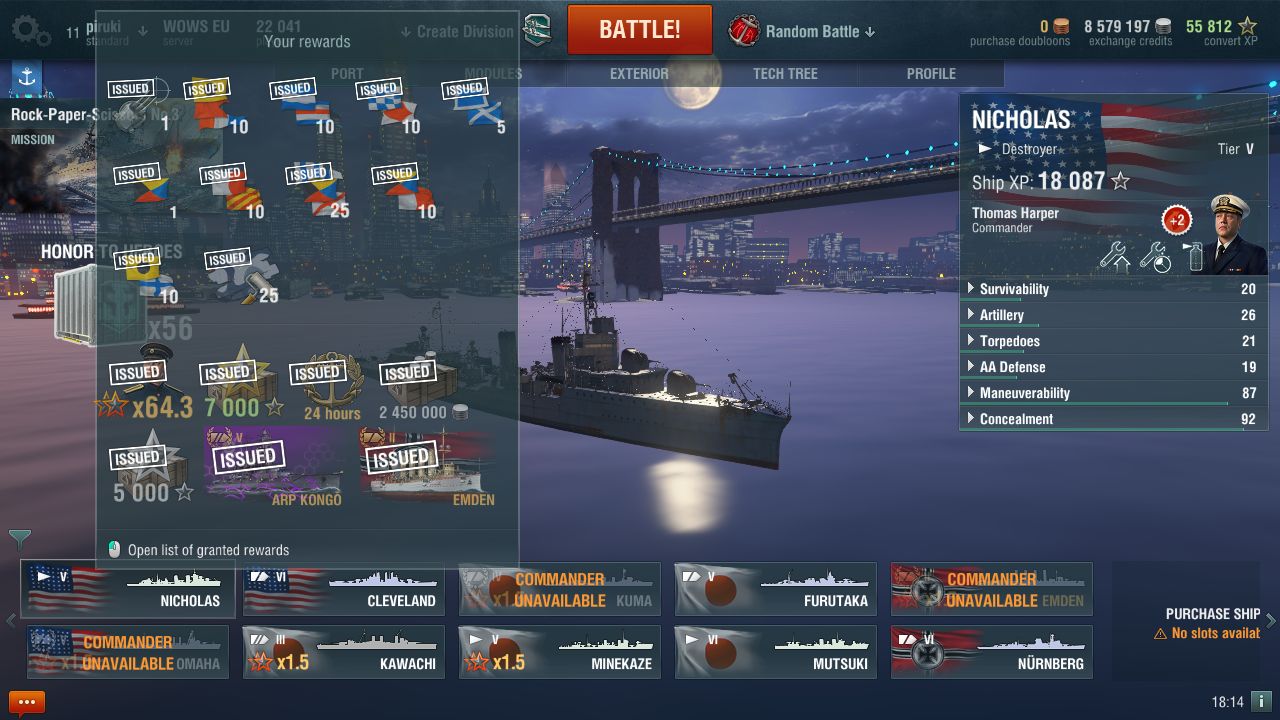Select the Nürnberg ship card
The image size is (1280, 720).
pos(991,652)
